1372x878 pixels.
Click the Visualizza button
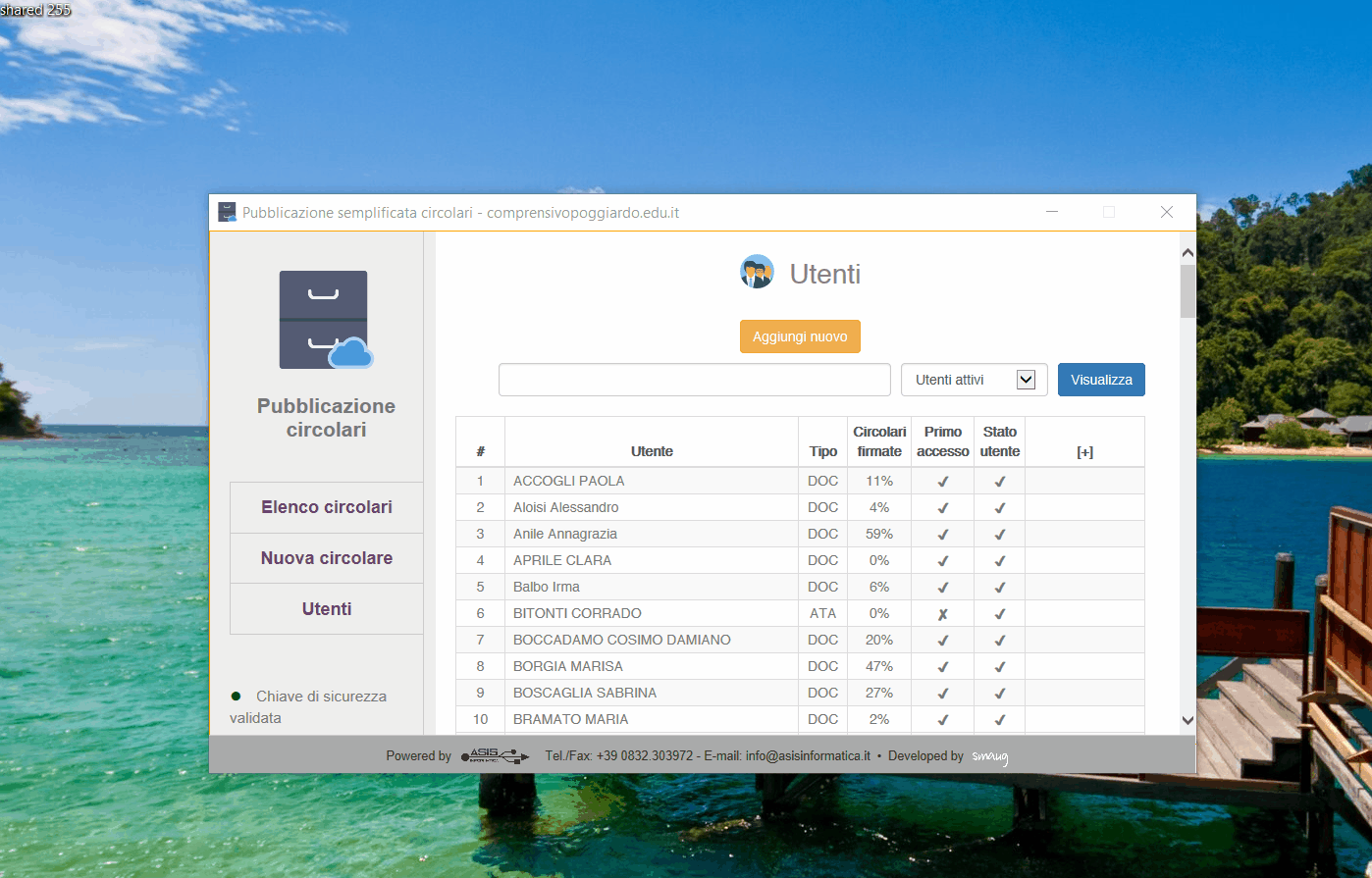click(x=1101, y=380)
